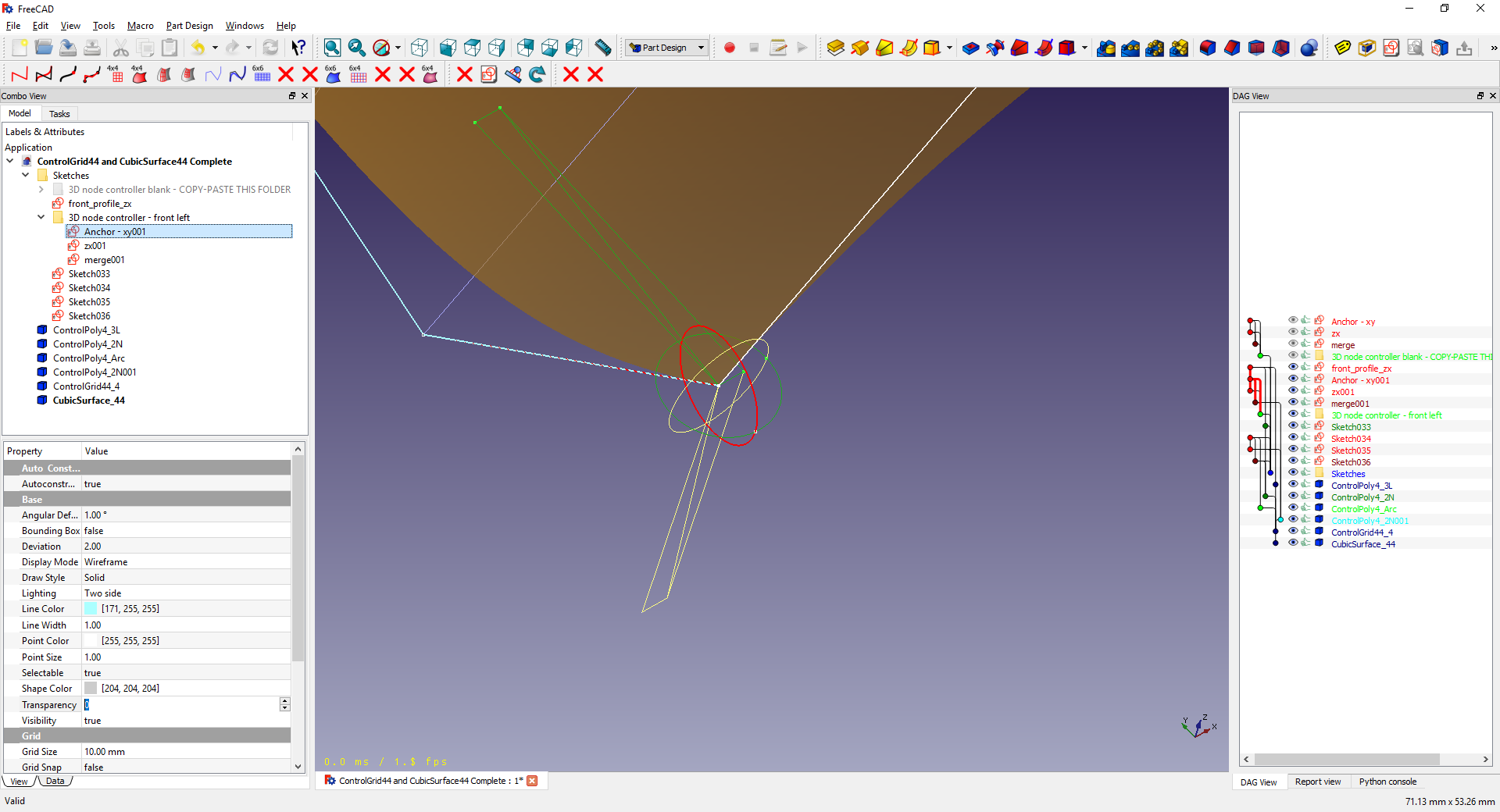Open a file with the folder icon
This screenshot has height=812, width=1500.
point(44,48)
